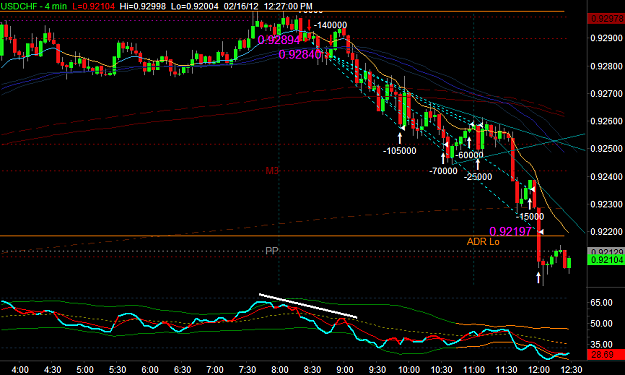Image resolution: width=625 pixels, height=375 pixels.
Task: Click the 10:00 time axis label
Action: (x=409, y=370)
